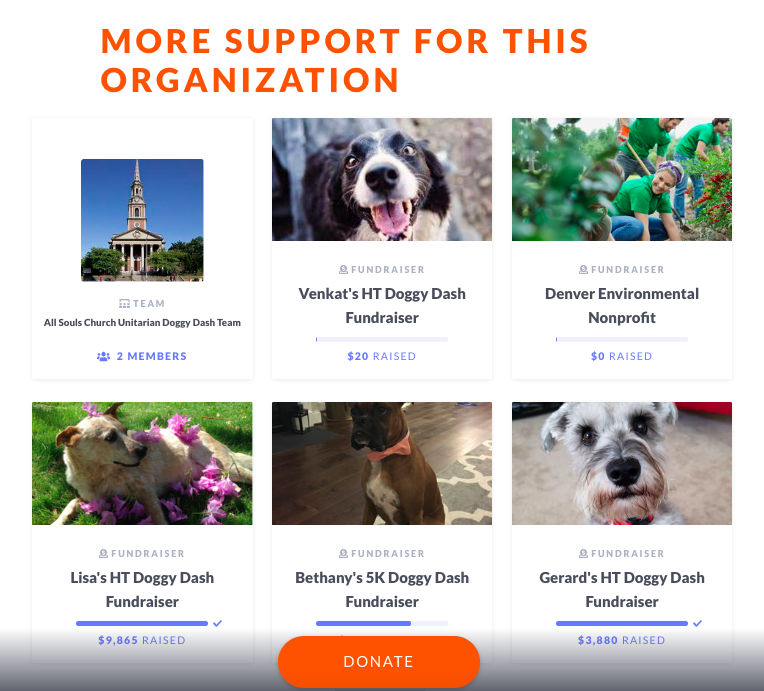The height and width of the screenshot is (691, 764).
Task: Click the orange Donate button
Action: click(x=379, y=662)
